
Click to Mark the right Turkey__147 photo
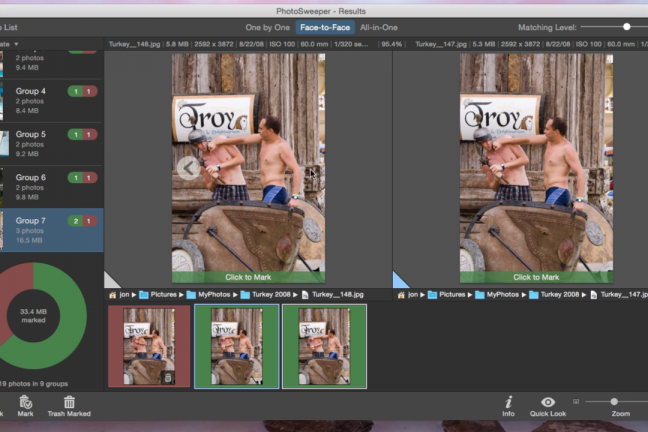click(536, 277)
